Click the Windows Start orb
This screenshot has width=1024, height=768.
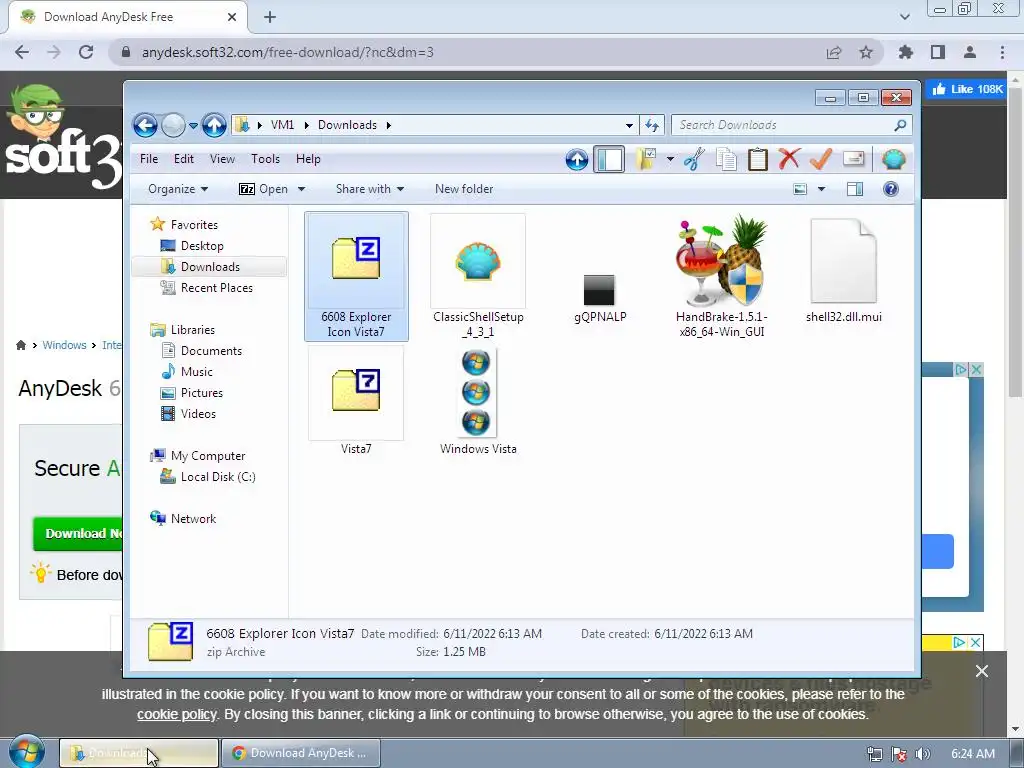pos(26,752)
